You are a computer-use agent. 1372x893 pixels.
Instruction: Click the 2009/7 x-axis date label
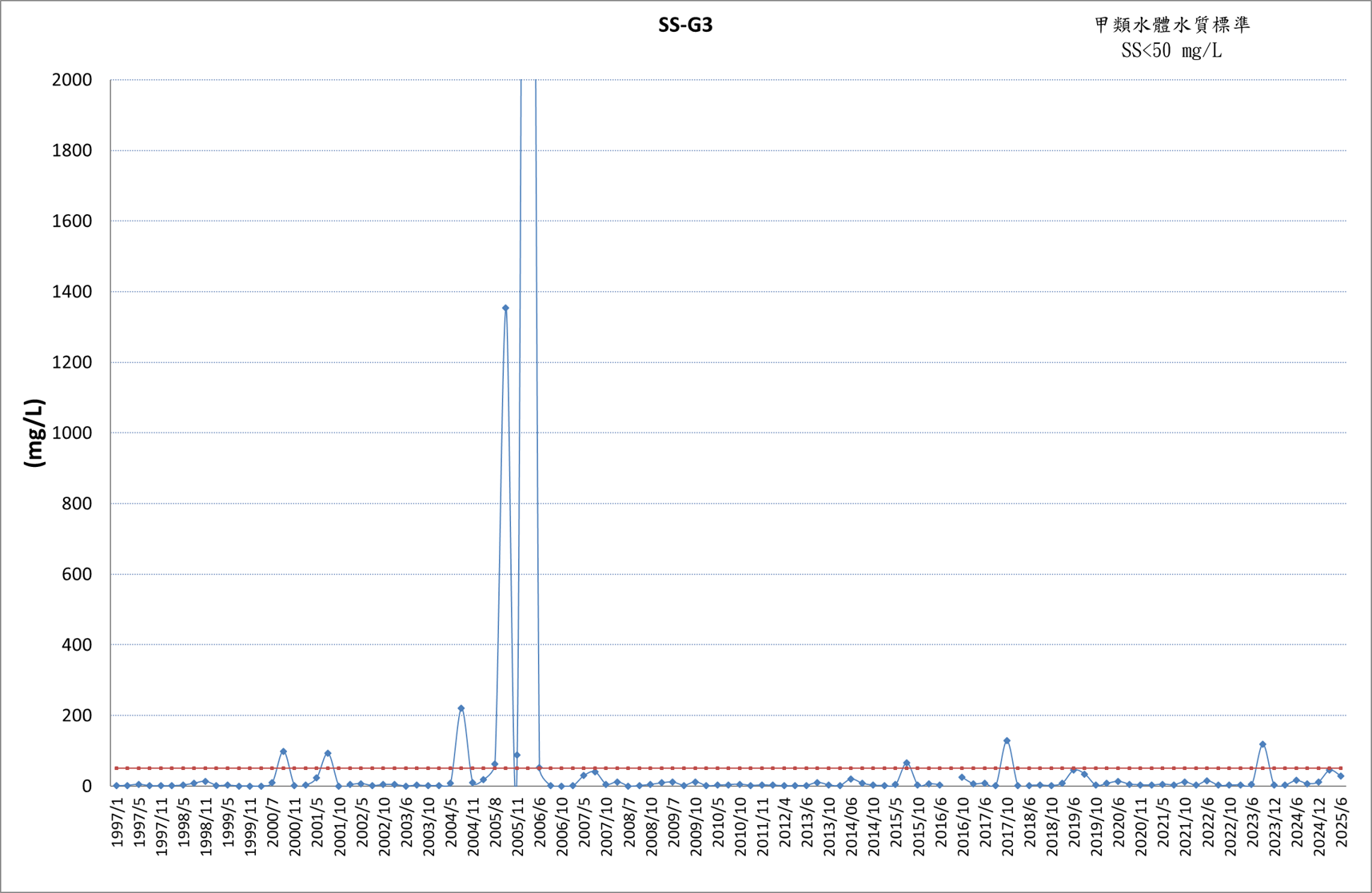point(674,821)
